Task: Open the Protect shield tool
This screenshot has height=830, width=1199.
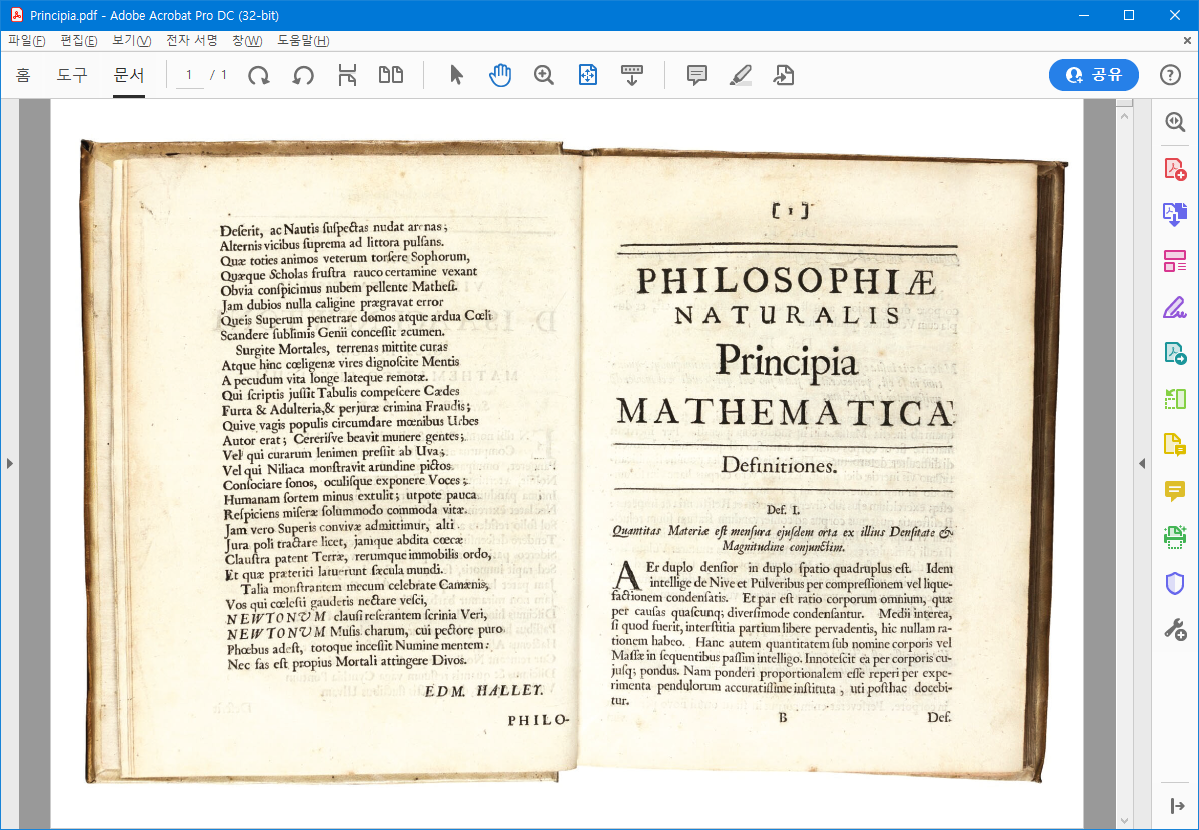Action: (x=1175, y=584)
